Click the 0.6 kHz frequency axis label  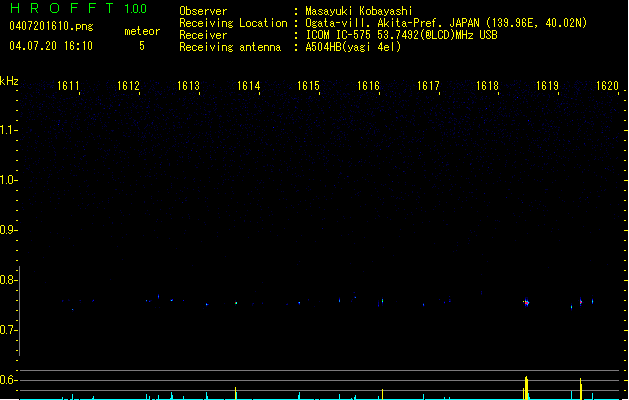(x=8, y=380)
